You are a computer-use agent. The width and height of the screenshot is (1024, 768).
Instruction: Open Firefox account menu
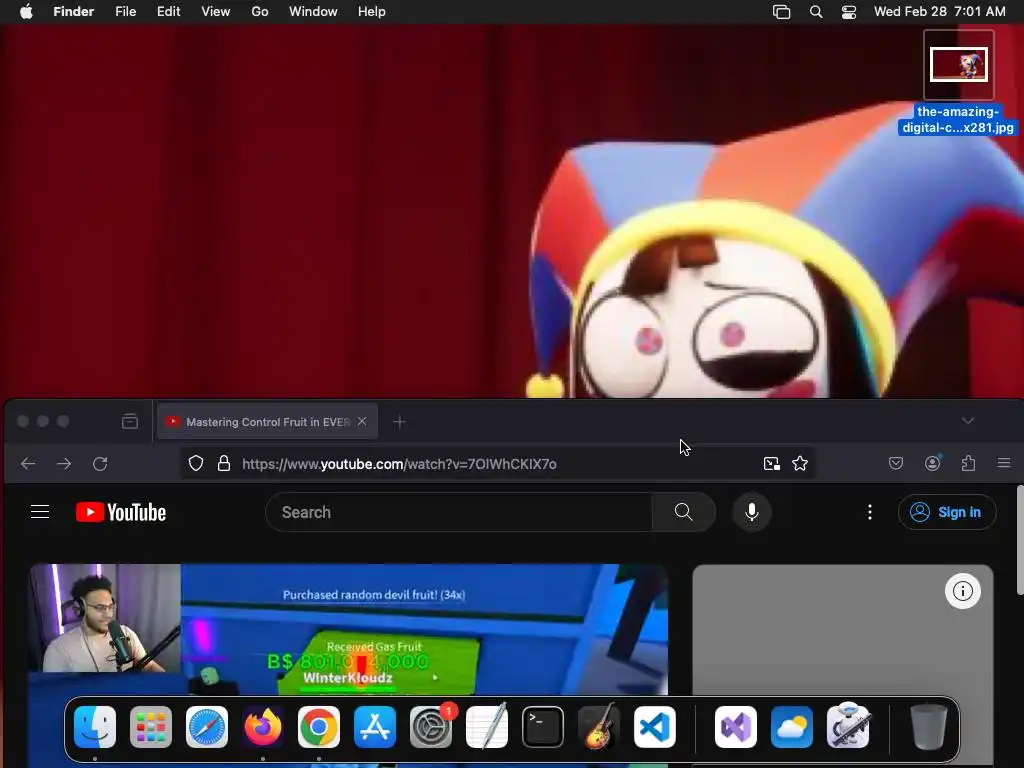click(933, 463)
